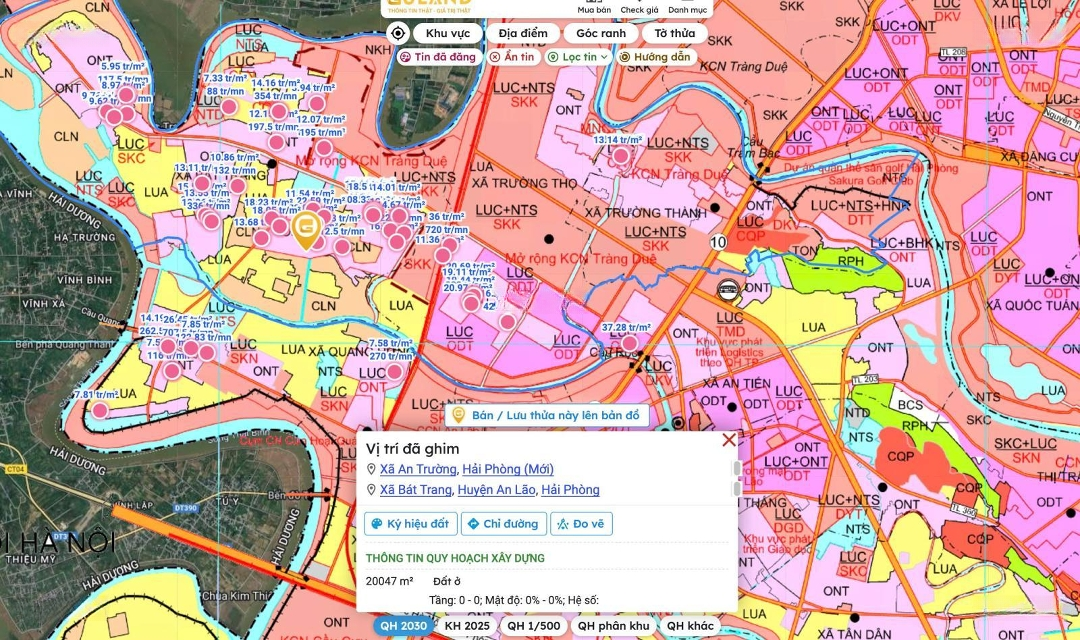Expand the Lọc tin filter dropdown

578,57
